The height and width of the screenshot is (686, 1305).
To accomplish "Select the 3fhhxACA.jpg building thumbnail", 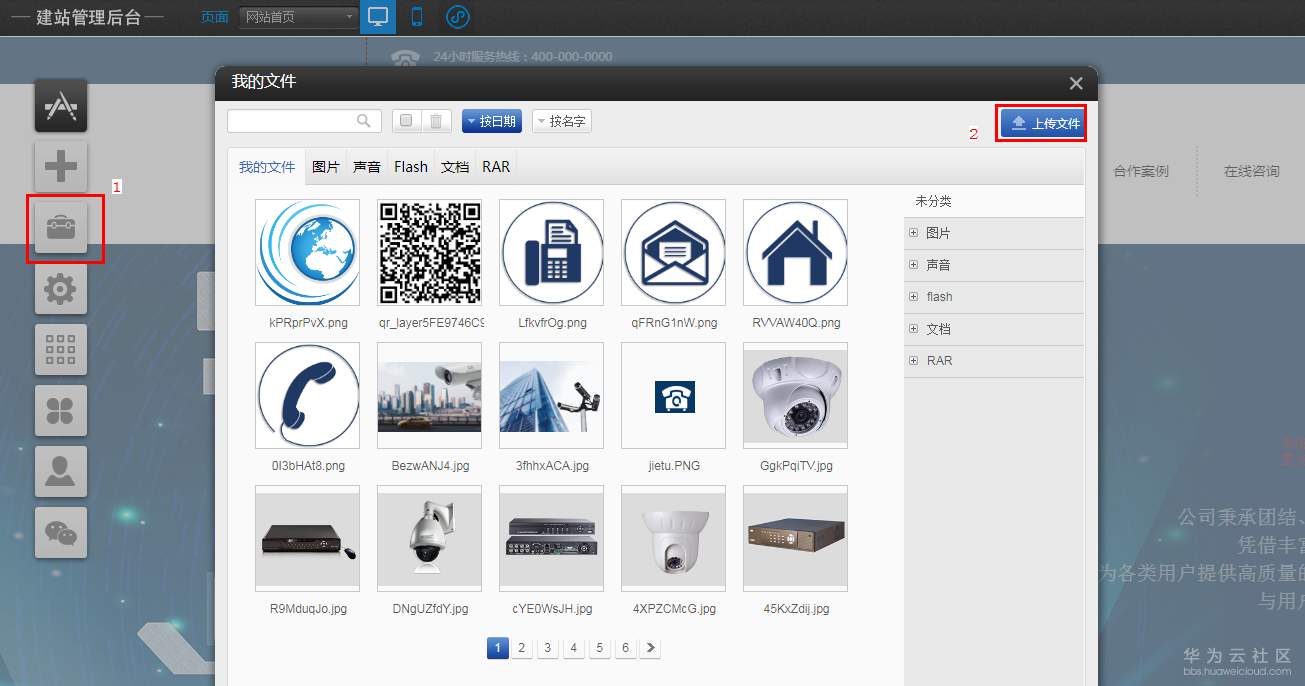I will tap(551, 395).
